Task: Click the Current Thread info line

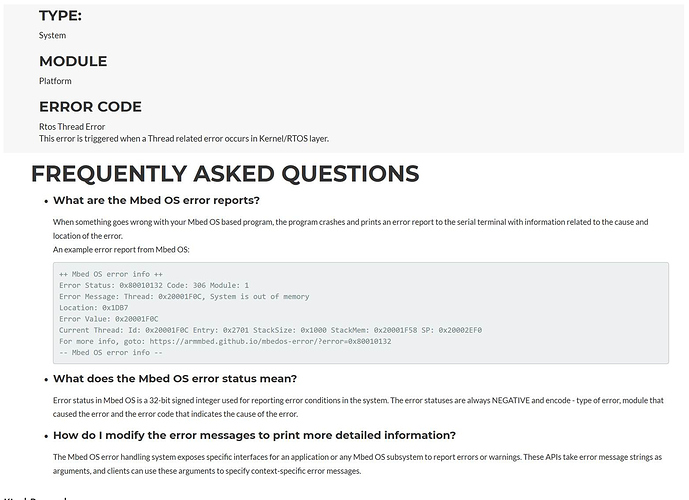Action: [x=270, y=330]
